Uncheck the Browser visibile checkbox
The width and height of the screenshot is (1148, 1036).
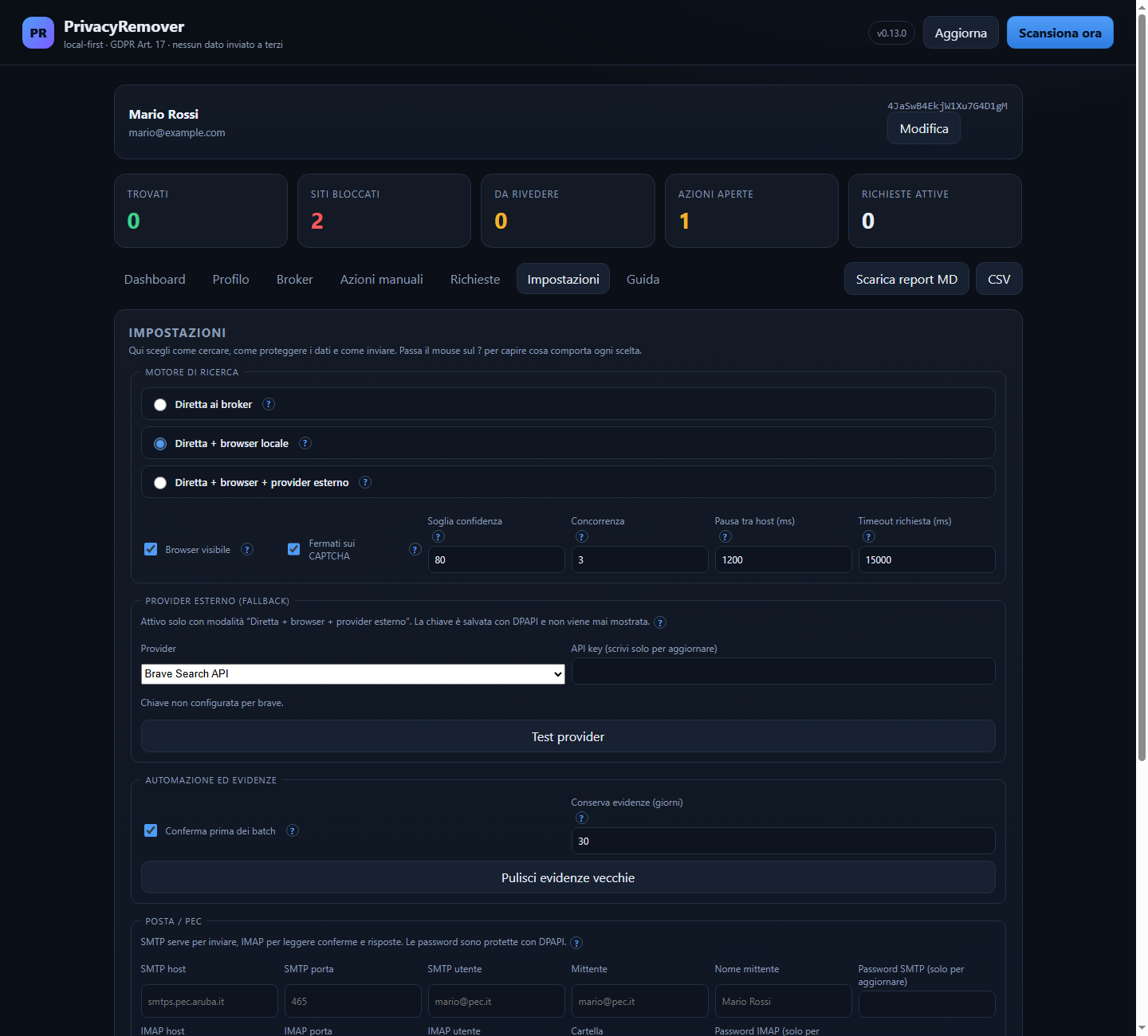click(x=151, y=549)
